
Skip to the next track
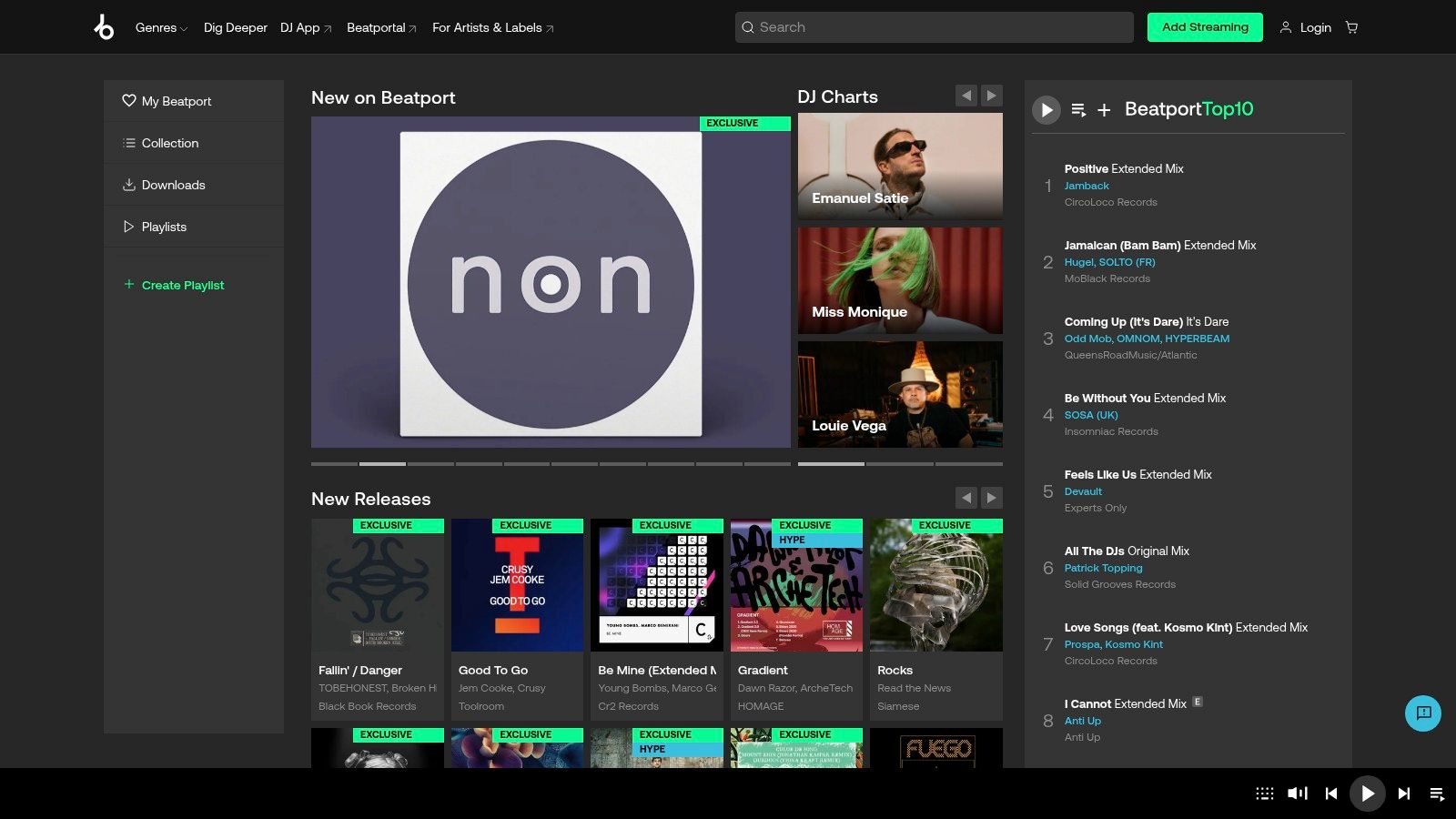[1401, 793]
